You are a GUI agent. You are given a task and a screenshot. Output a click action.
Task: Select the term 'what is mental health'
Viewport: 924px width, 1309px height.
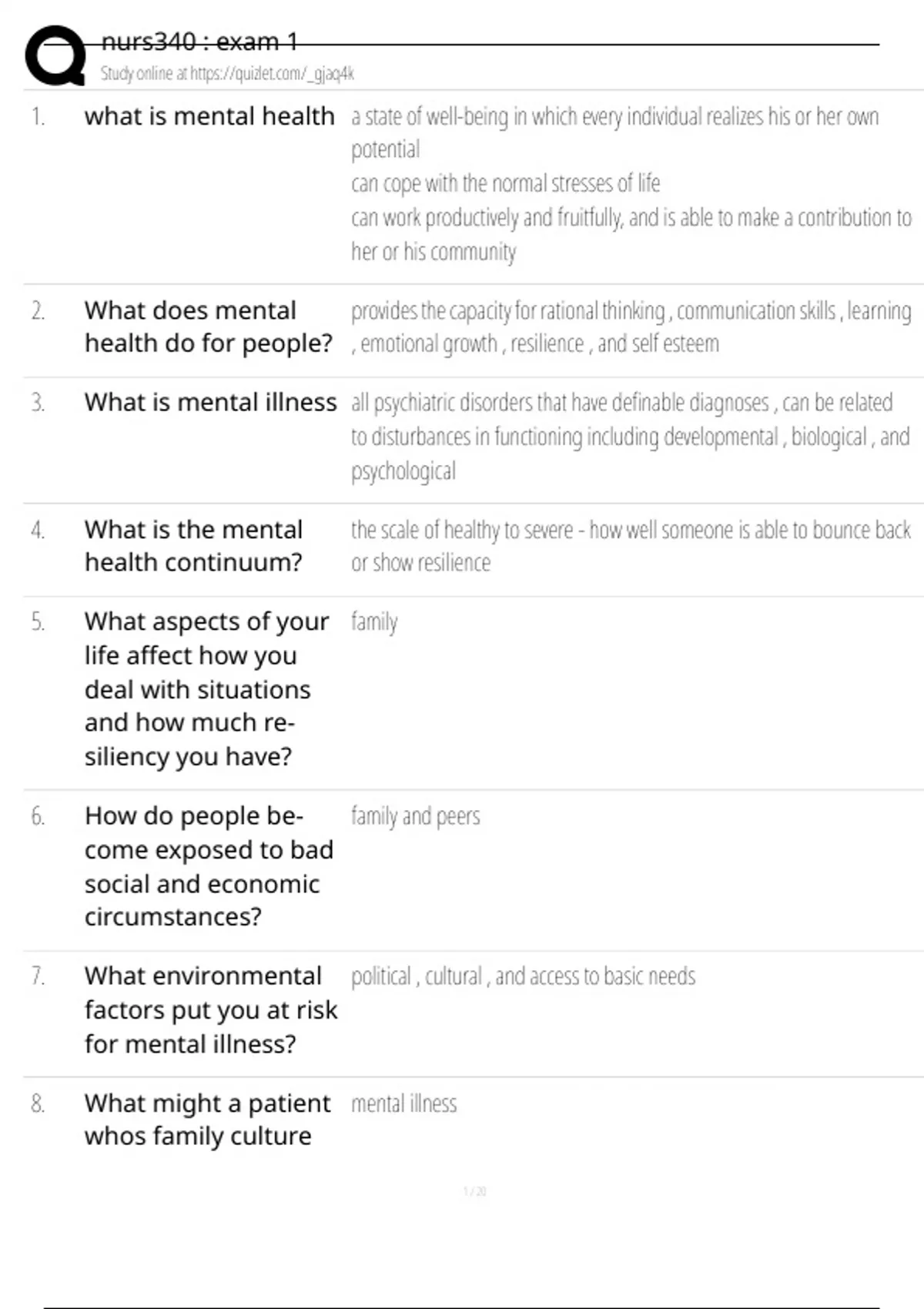(x=209, y=116)
